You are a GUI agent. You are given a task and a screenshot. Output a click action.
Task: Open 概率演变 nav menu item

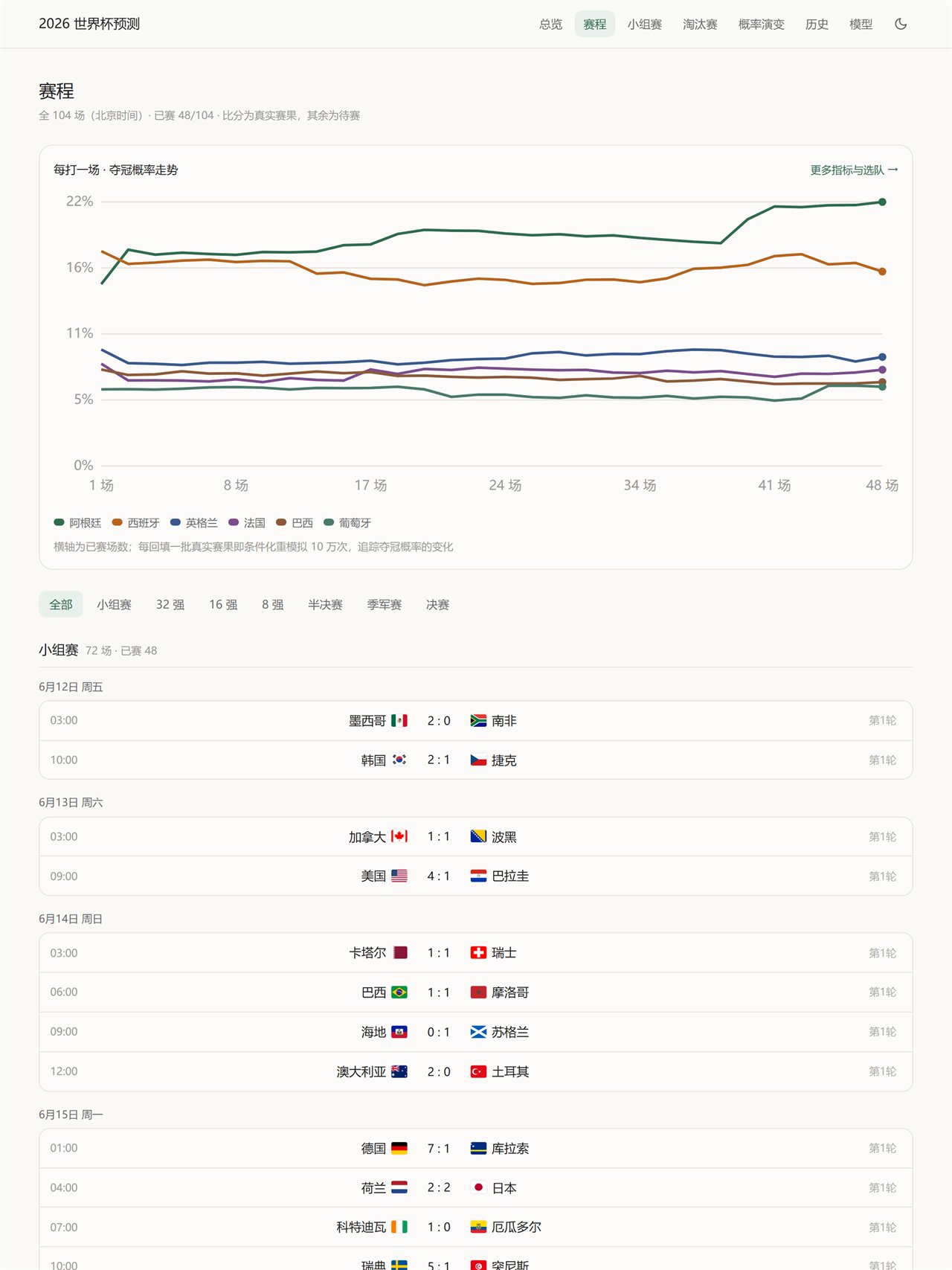[761, 24]
